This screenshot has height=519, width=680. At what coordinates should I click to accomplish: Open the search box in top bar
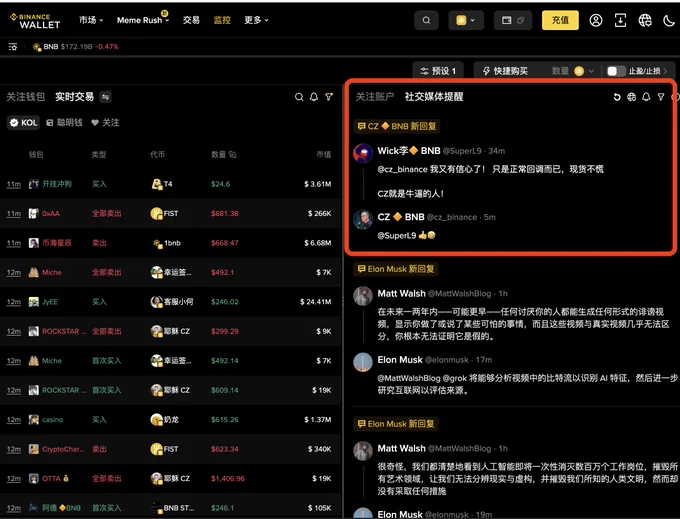click(426, 20)
